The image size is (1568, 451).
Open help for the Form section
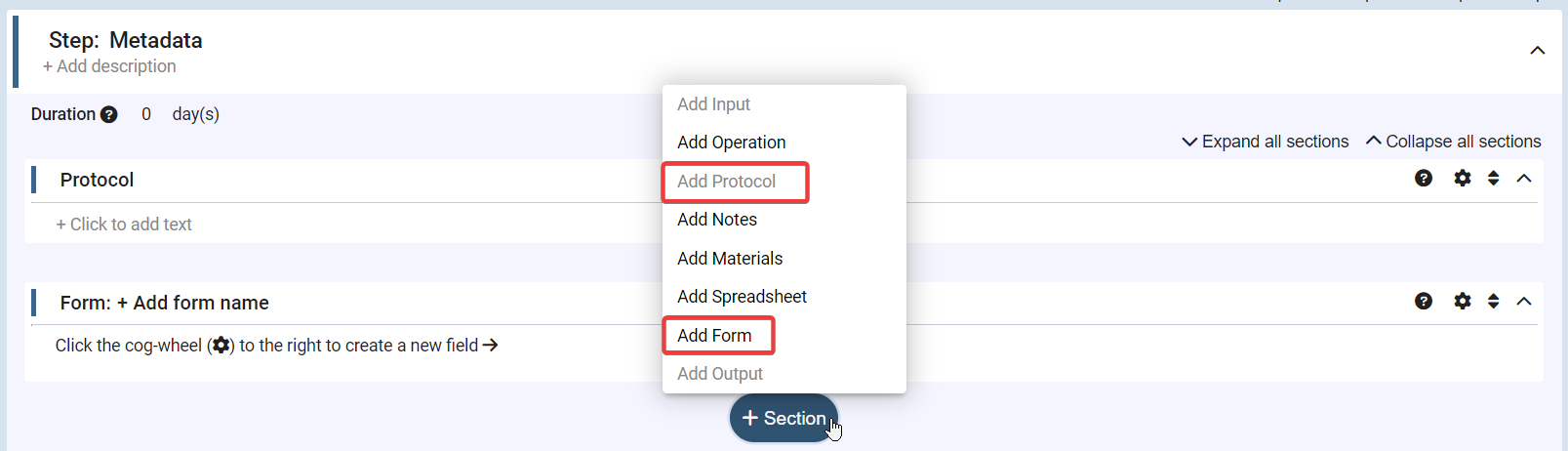1424,302
